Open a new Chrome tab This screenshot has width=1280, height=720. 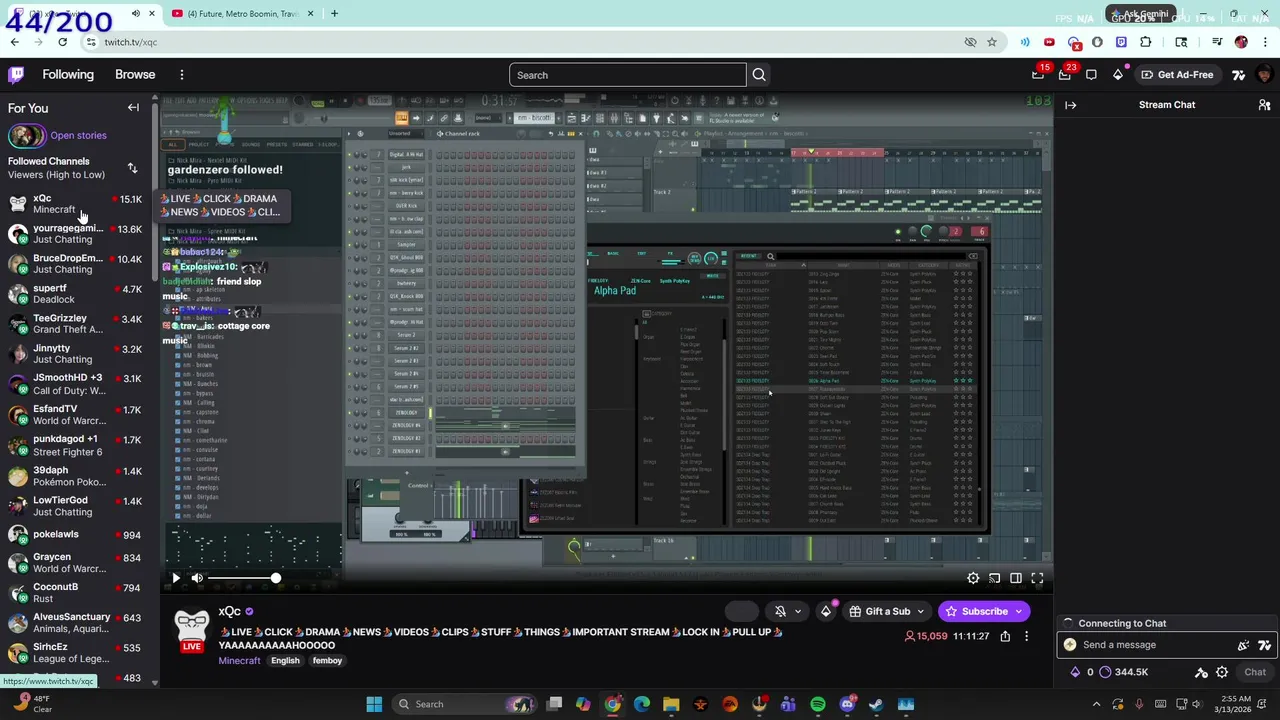click(334, 14)
